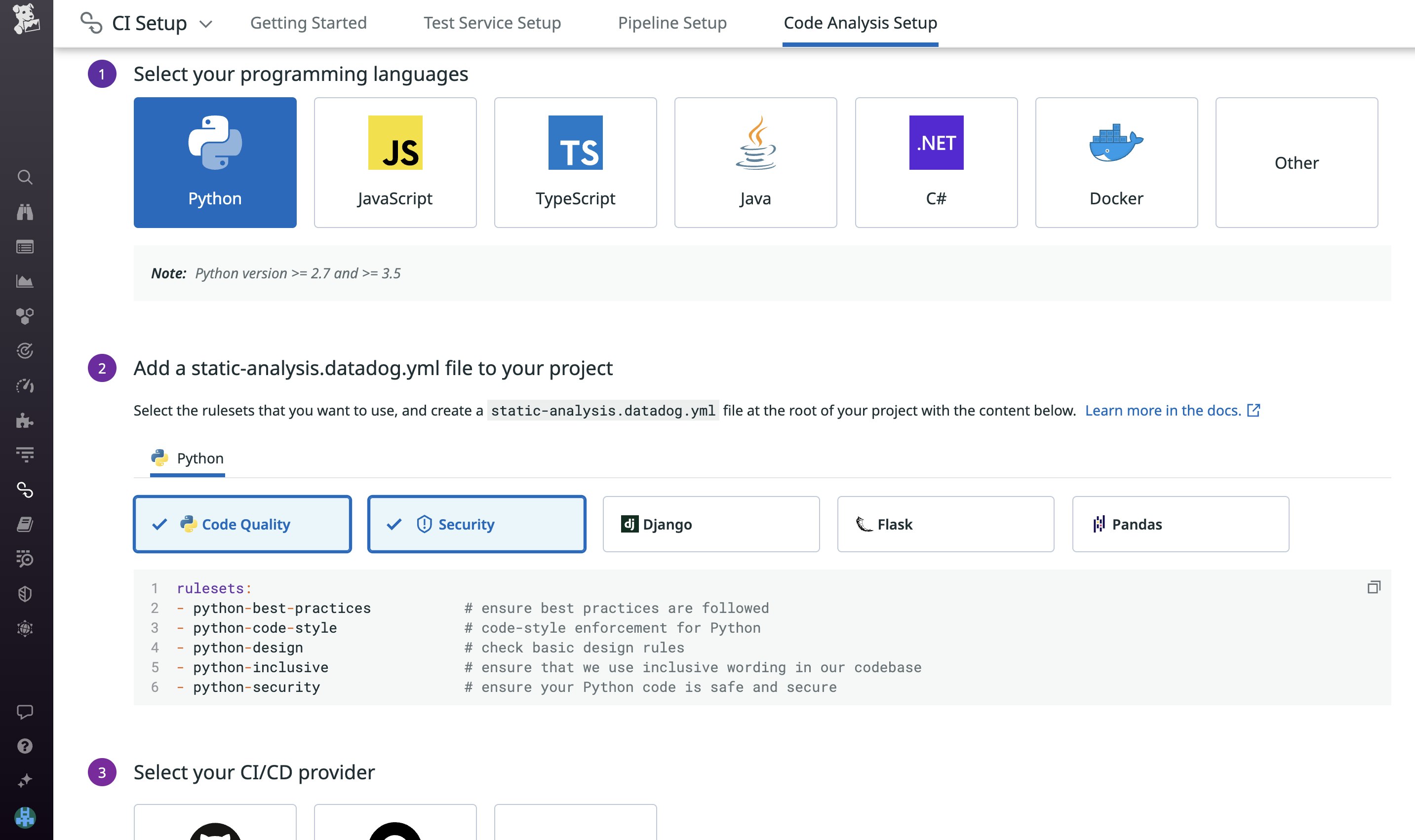
Task: Open search from the sidebar magnifier icon
Action: pos(26,177)
